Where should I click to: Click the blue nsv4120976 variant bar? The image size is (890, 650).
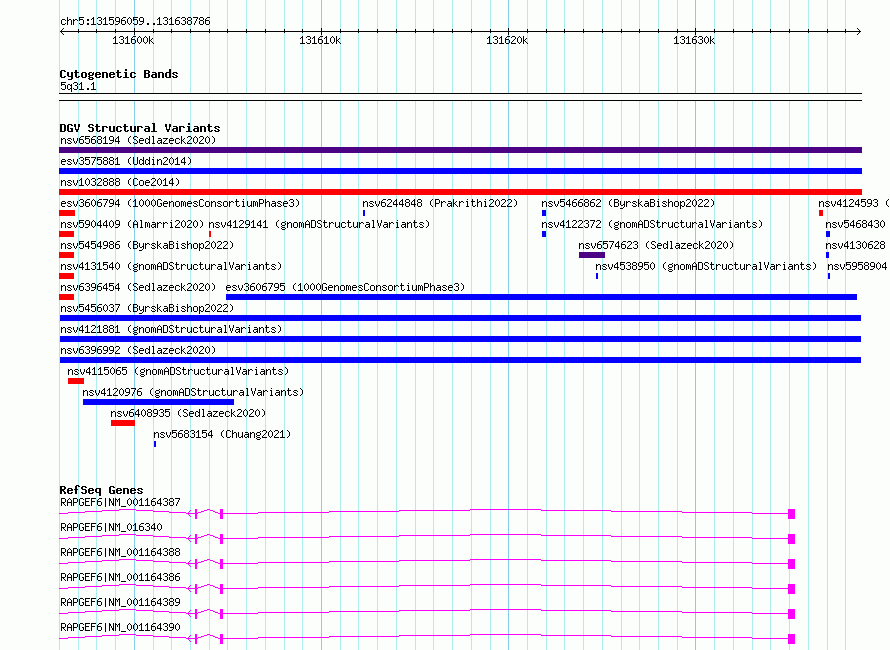pyautogui.click(x=158, y=402)
